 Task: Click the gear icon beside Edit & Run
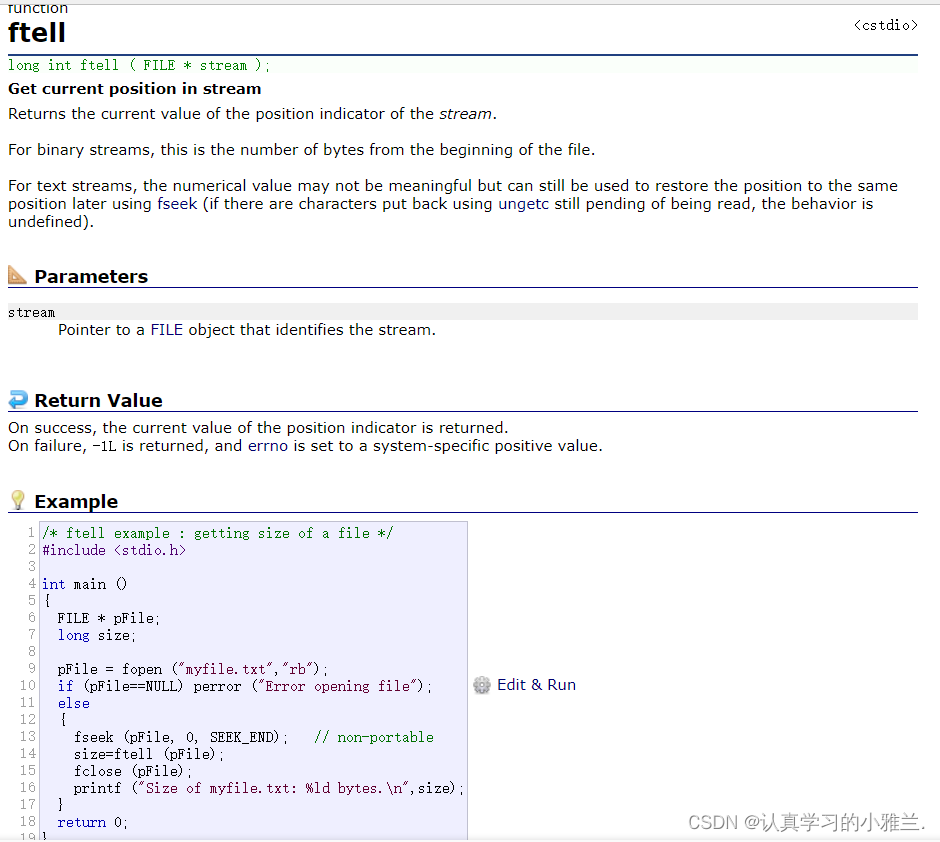pyautogui.click(x=482, y=685)
